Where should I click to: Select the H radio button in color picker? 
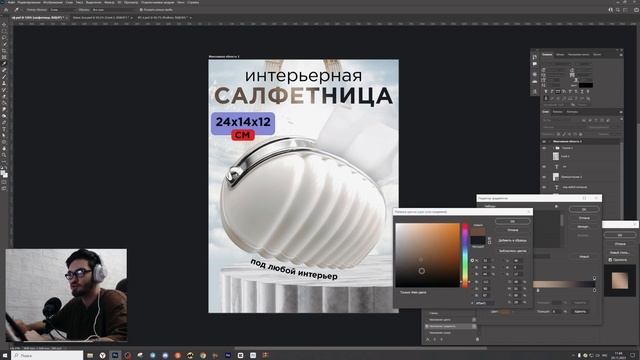pyautogui.click(x=472, y=260)
